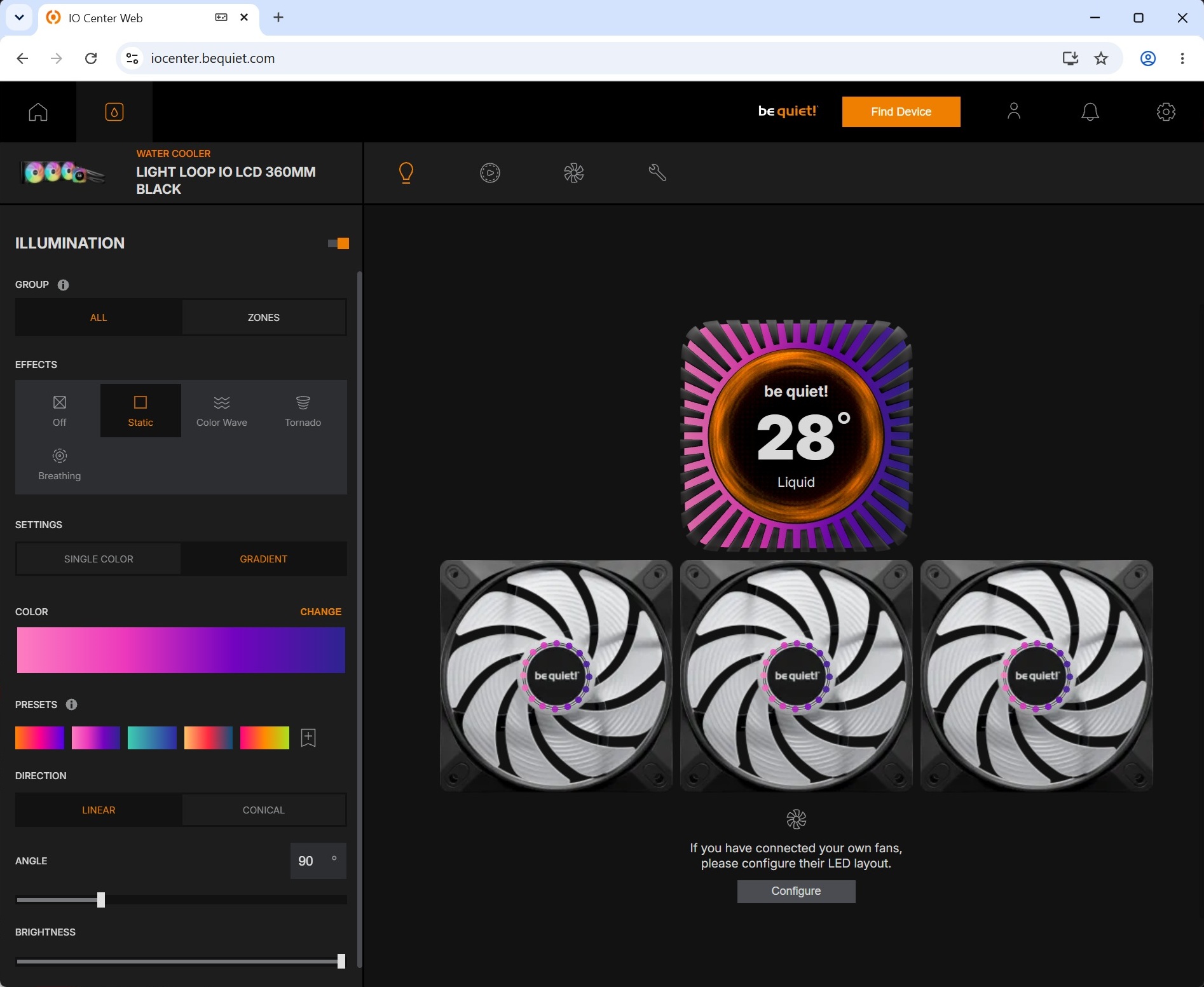
Task: Select the Tornado effect
Action: pos(303,411)
